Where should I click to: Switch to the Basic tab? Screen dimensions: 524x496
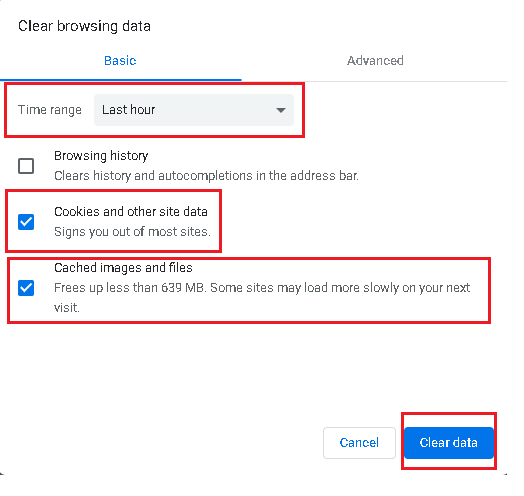(x=120, y=61)
